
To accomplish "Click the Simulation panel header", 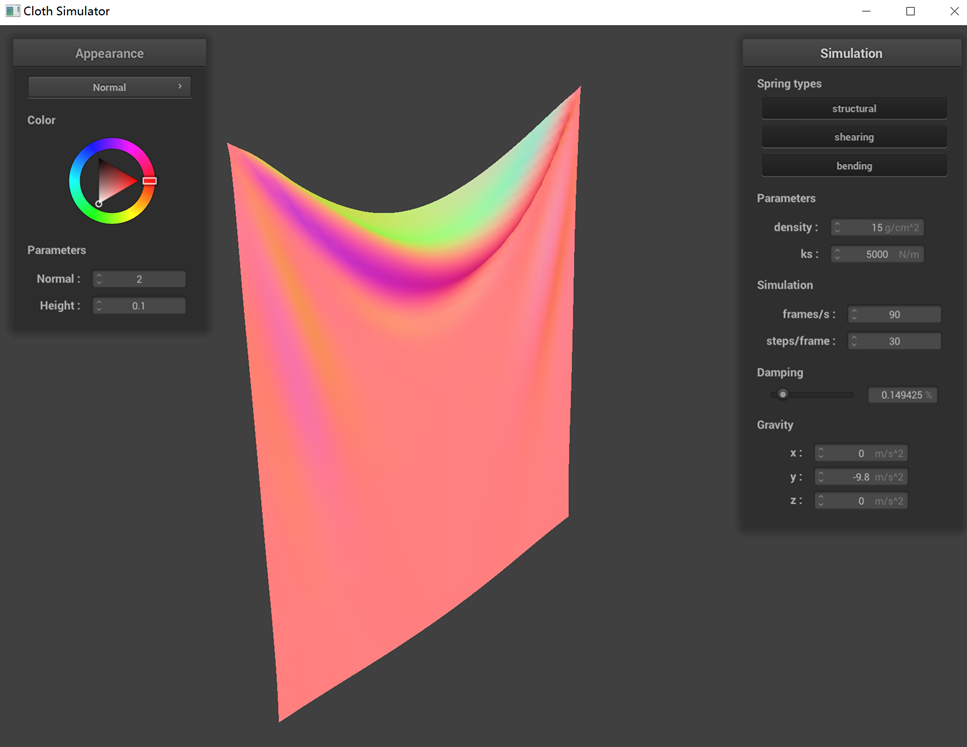I will (851, 53).
